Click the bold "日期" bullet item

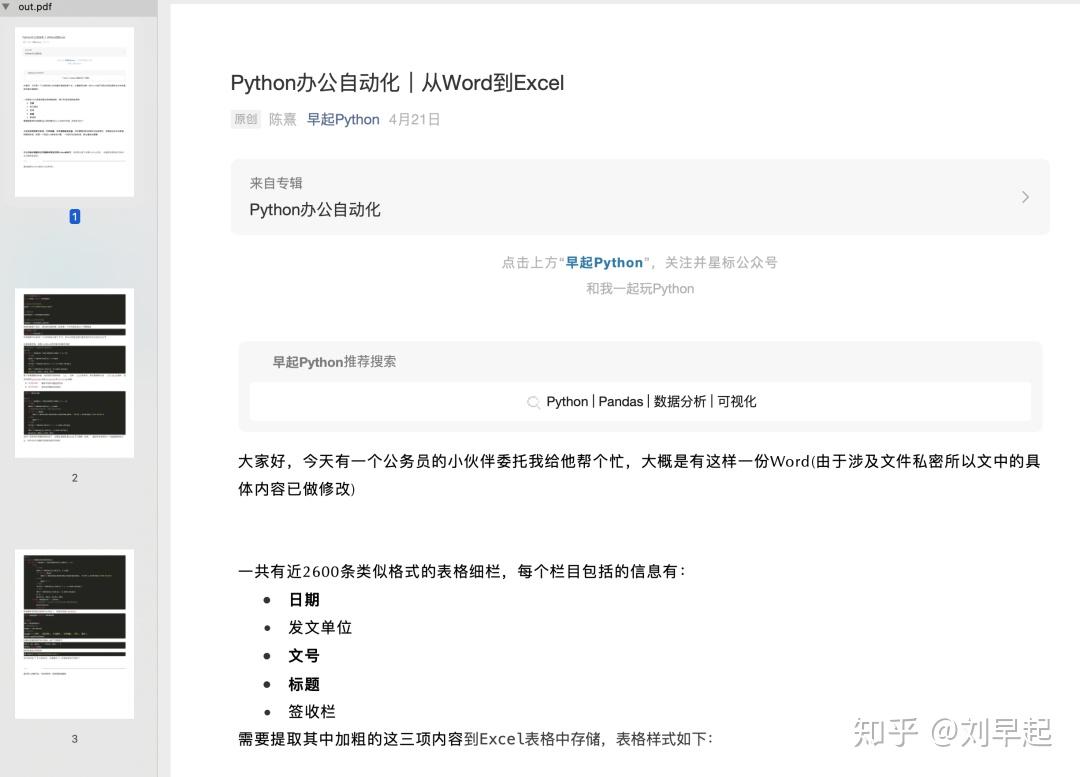pos(303,599)
